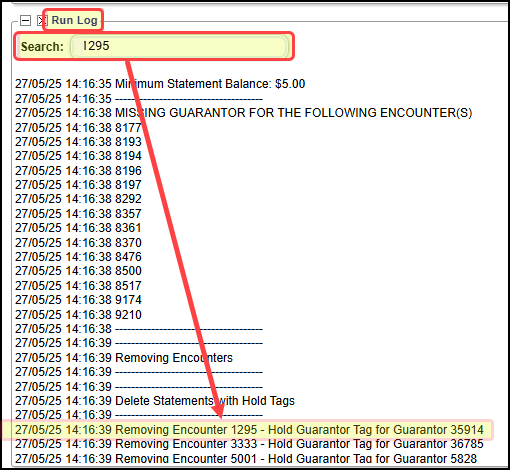Select highlighted Removing Encounter 1295 log line
This screenshot has height=470, width=510.
[x=249, y=430]
